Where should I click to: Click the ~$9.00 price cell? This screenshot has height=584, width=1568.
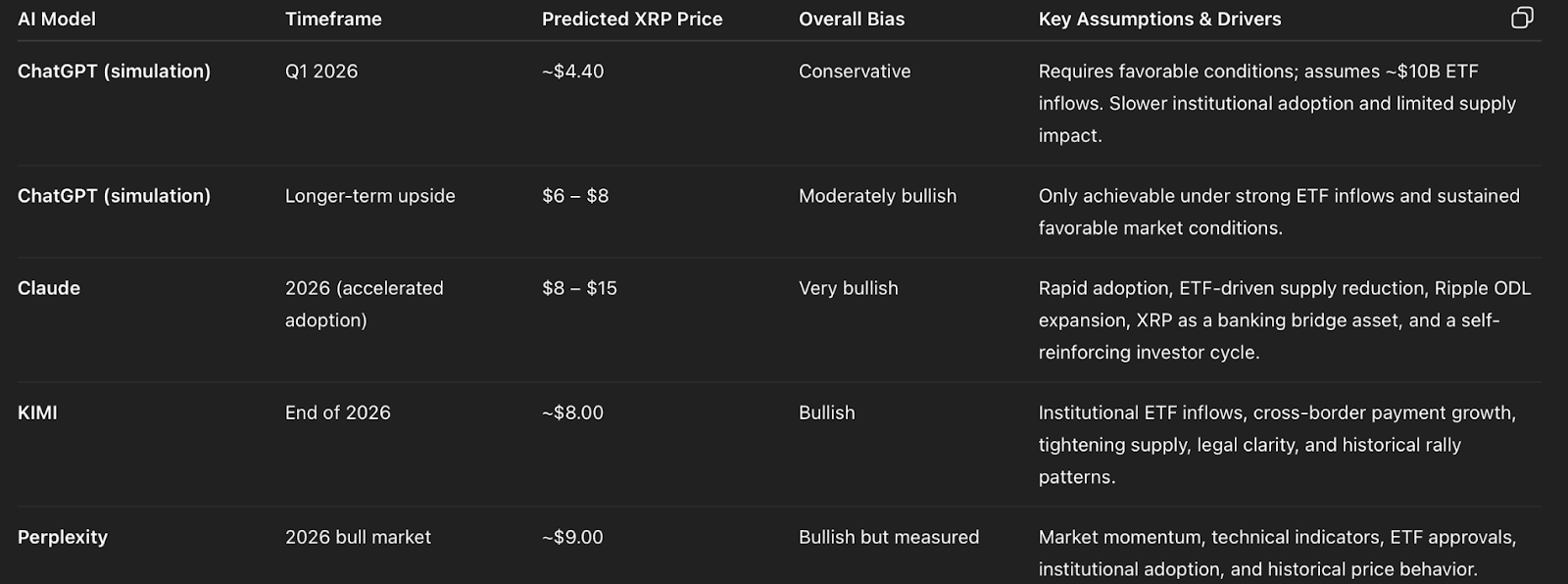coord(572,537)
